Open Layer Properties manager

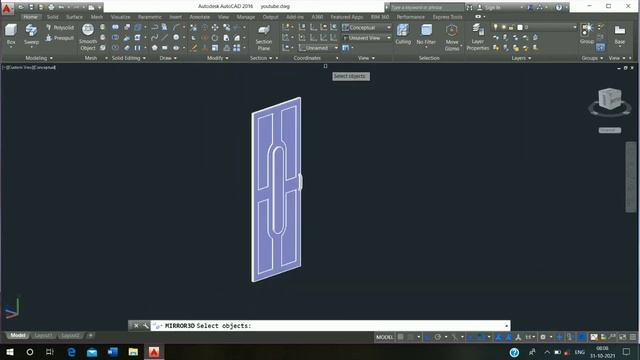point(478,37)
